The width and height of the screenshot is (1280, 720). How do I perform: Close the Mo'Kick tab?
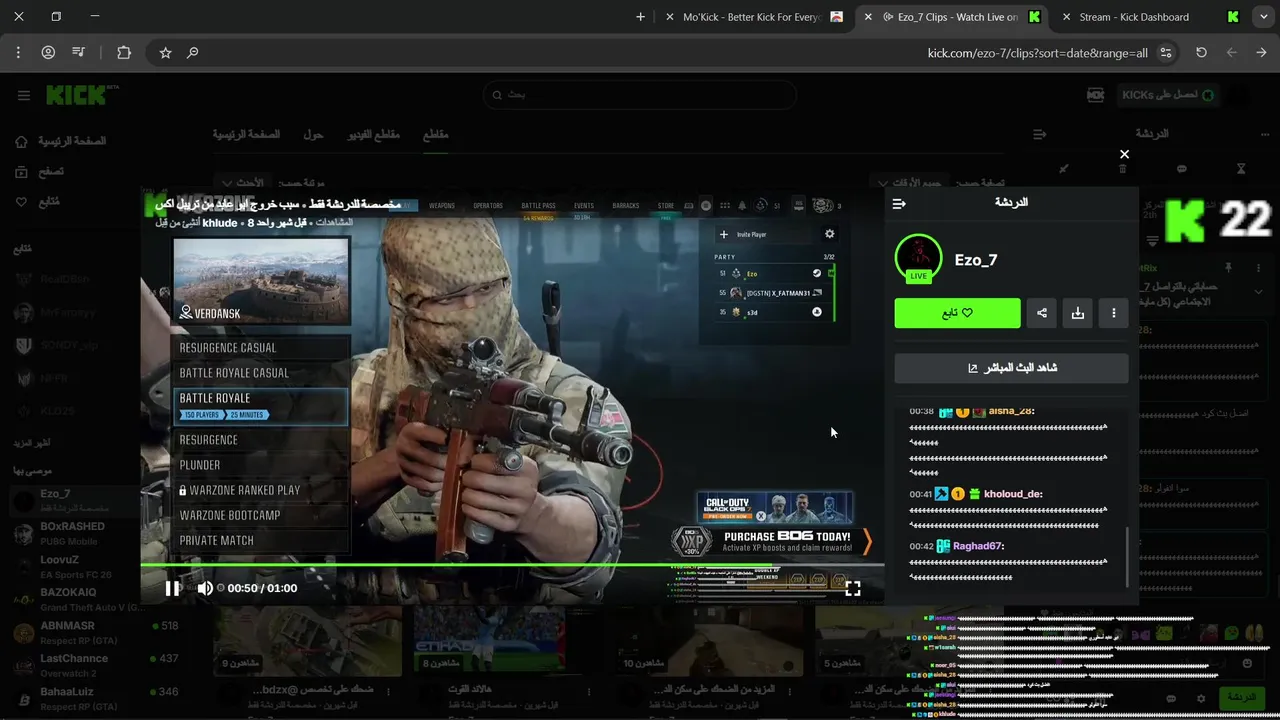point(668,17)
